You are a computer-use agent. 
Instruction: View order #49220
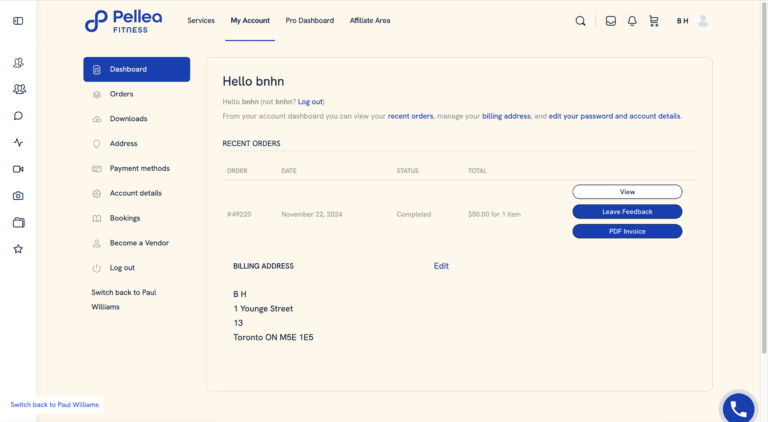click(627, 192)
